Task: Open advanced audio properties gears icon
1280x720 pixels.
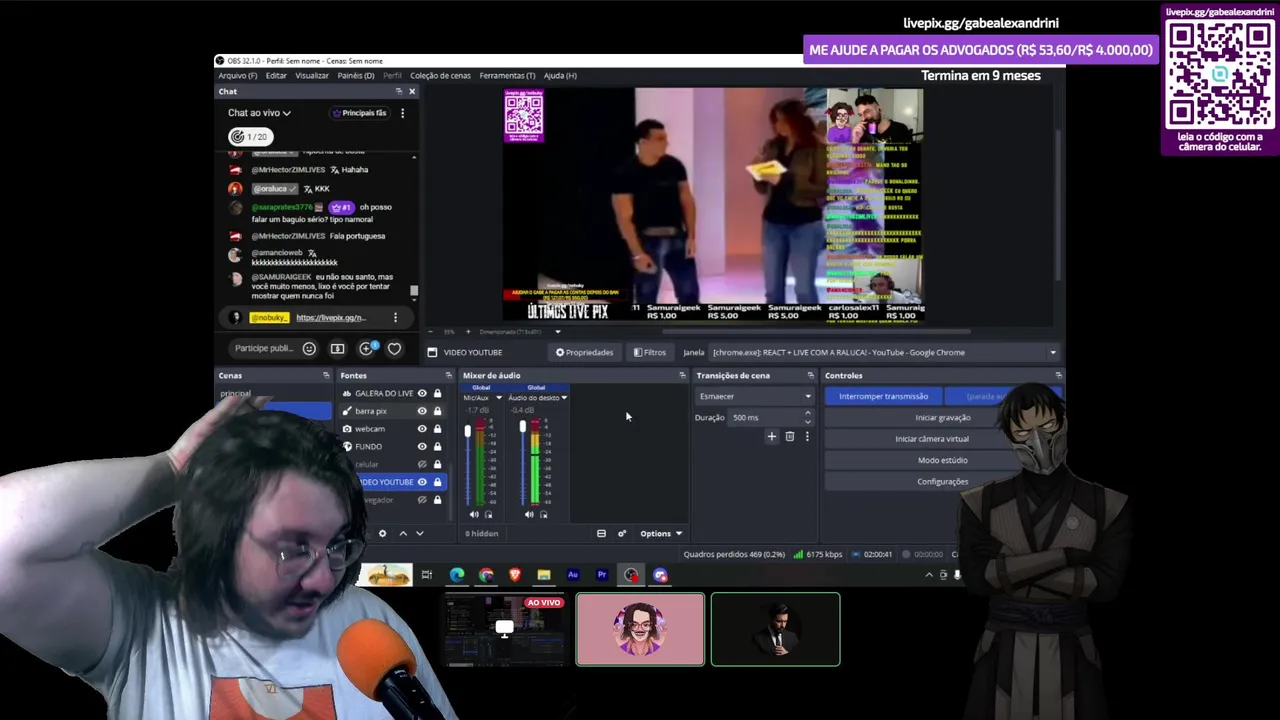Action: click(621, 533)
